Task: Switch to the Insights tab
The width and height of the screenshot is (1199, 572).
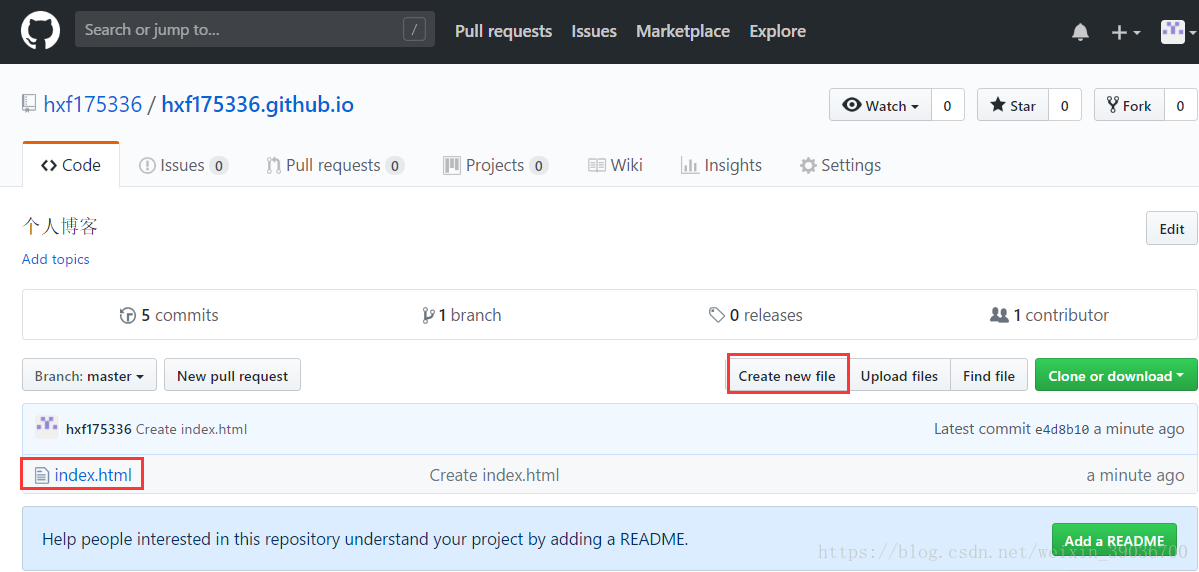Action: point(721,165)
